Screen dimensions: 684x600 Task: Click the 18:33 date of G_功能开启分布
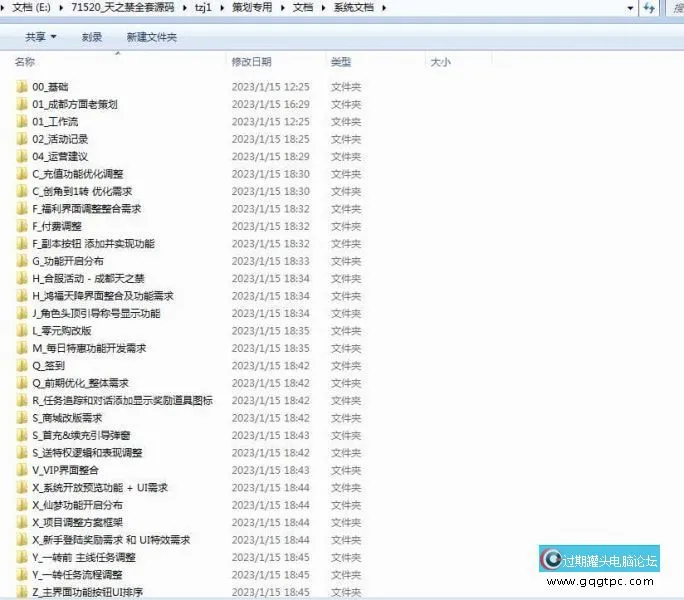270,261
